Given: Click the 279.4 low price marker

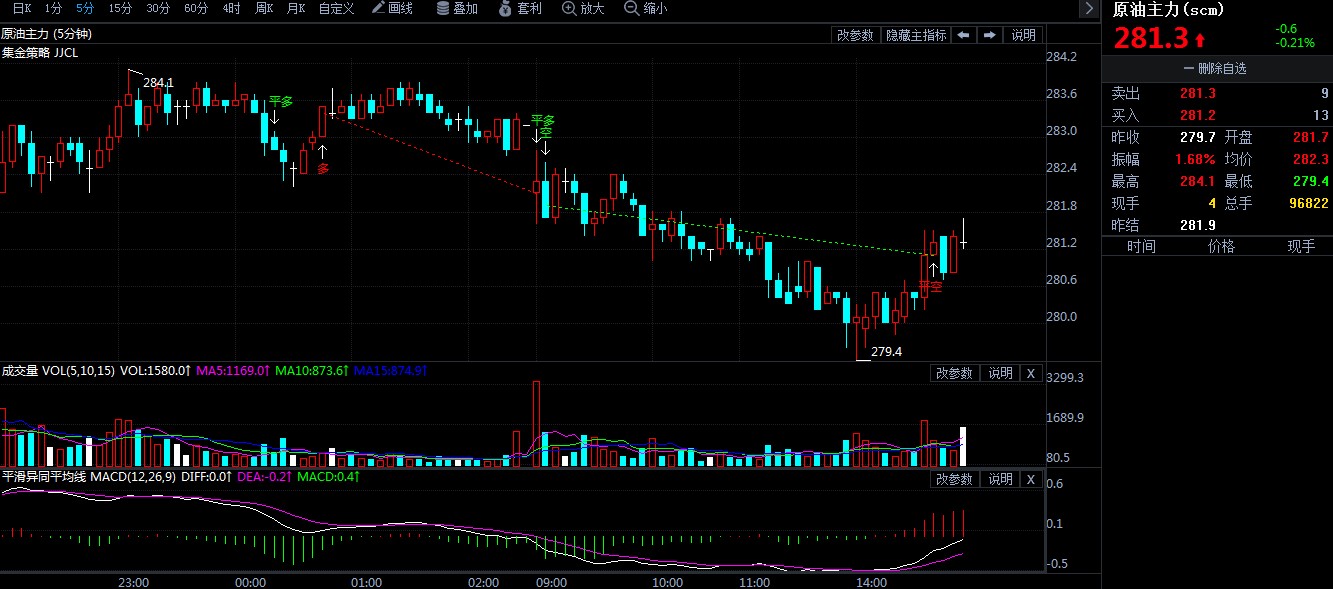Looking at the screenshot, I should pos(886,352).
